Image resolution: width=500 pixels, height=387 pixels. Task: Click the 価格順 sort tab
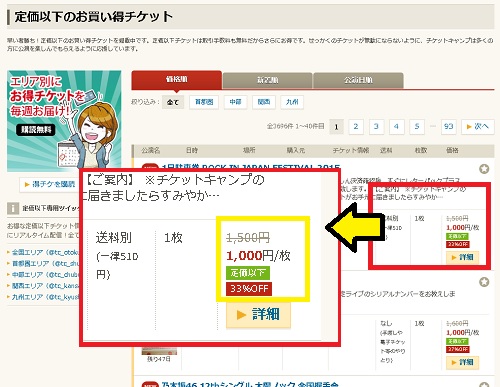pos(177,80)
